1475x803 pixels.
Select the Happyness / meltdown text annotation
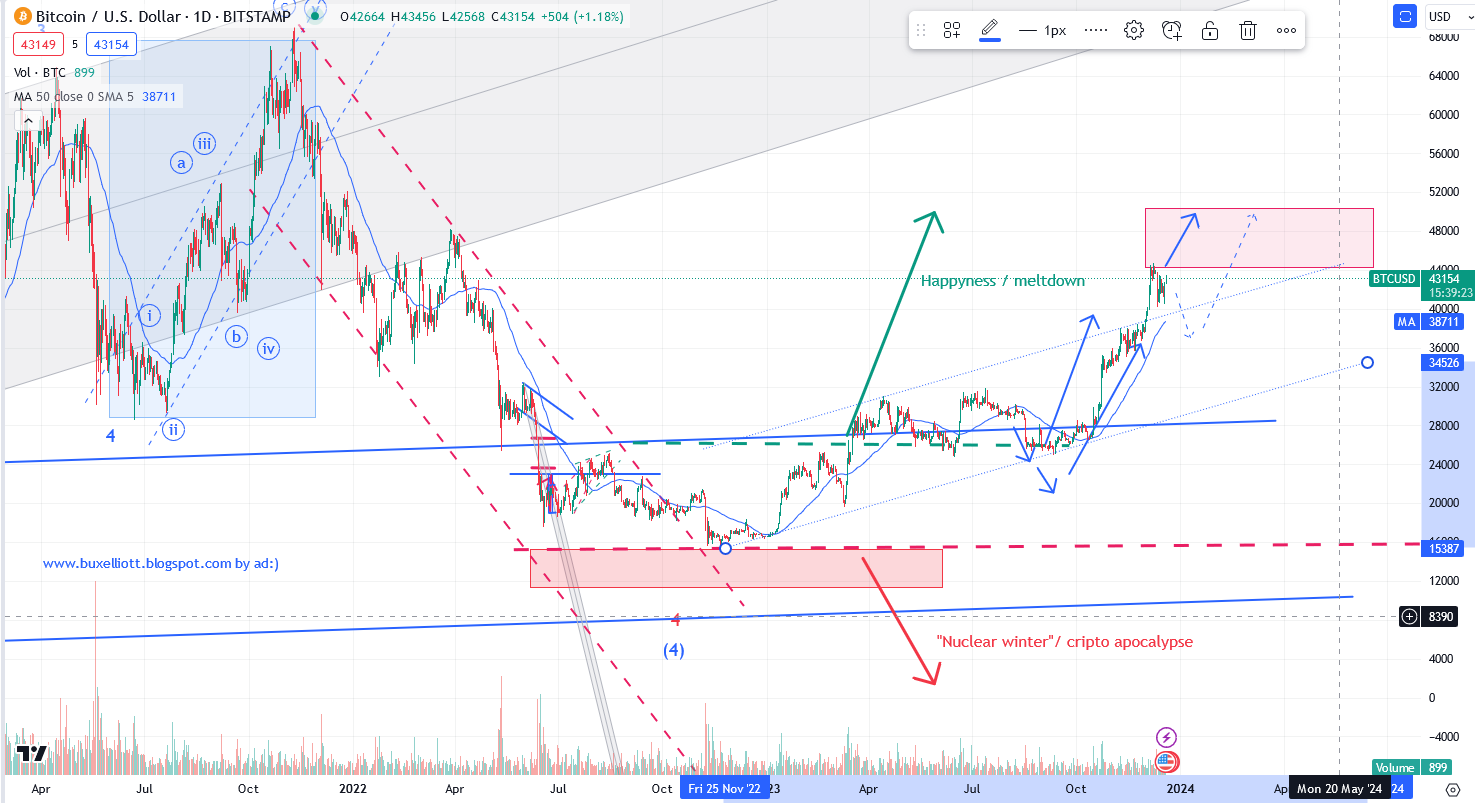[x=1002, y=281]
